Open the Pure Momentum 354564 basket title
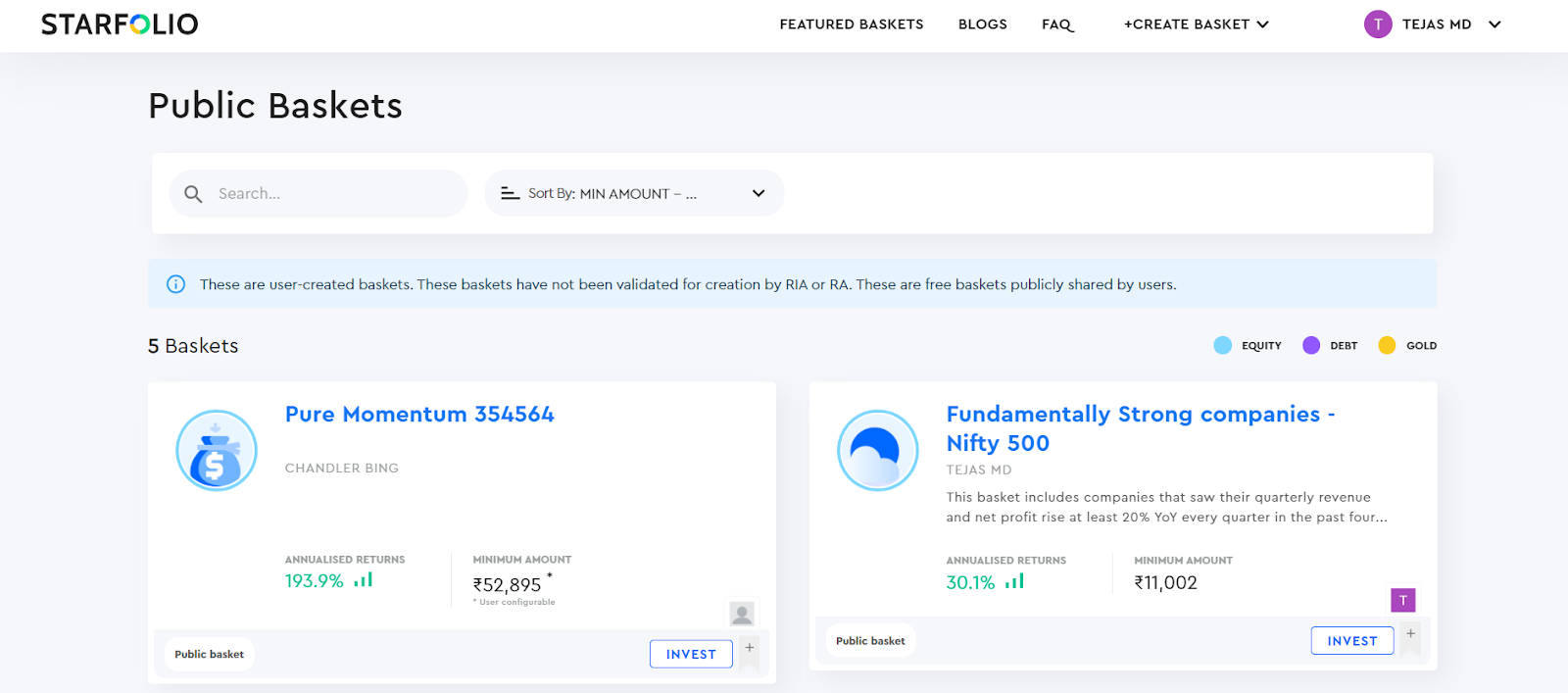The width and height of the screenshot is (1568, 693). (419, 415)
